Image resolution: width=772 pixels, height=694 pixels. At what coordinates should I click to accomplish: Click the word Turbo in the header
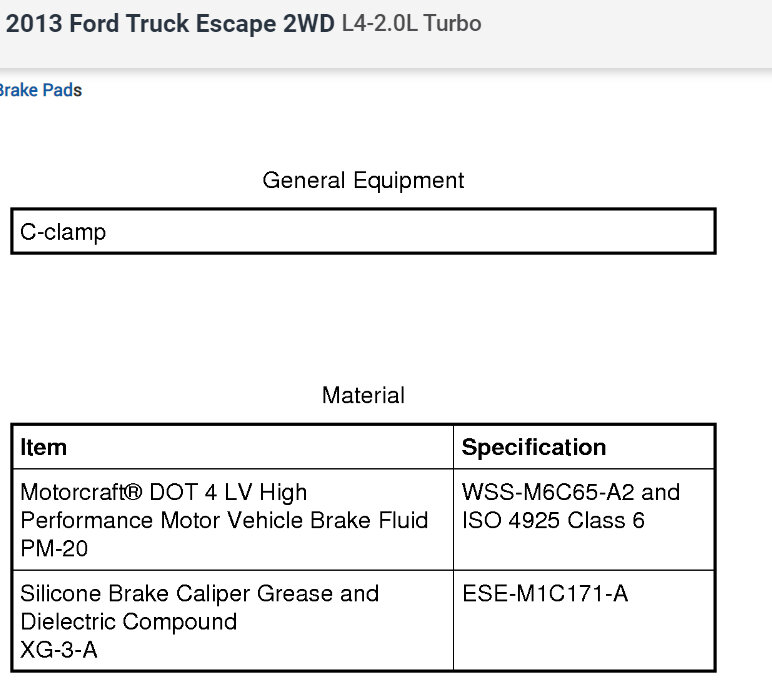click(452, 24)
